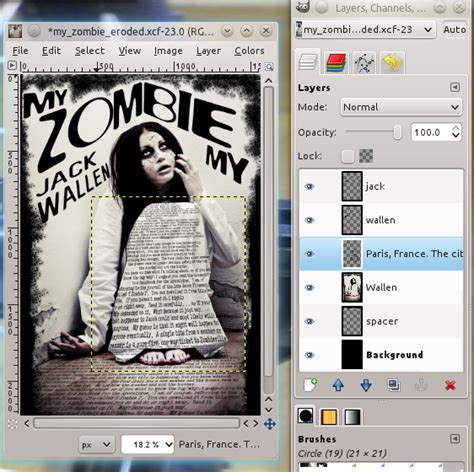Viewport: 474px width, 472px height.
Task: Click the navigation cross icon in image window
Action: [269, 424]
